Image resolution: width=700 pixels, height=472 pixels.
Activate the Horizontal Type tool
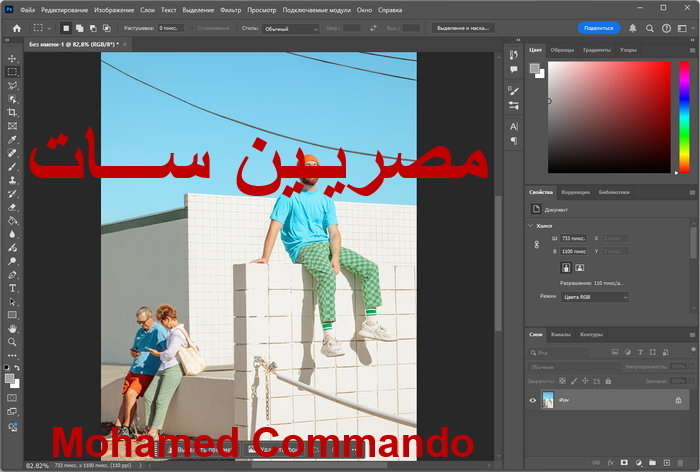[x=13, y=288]
